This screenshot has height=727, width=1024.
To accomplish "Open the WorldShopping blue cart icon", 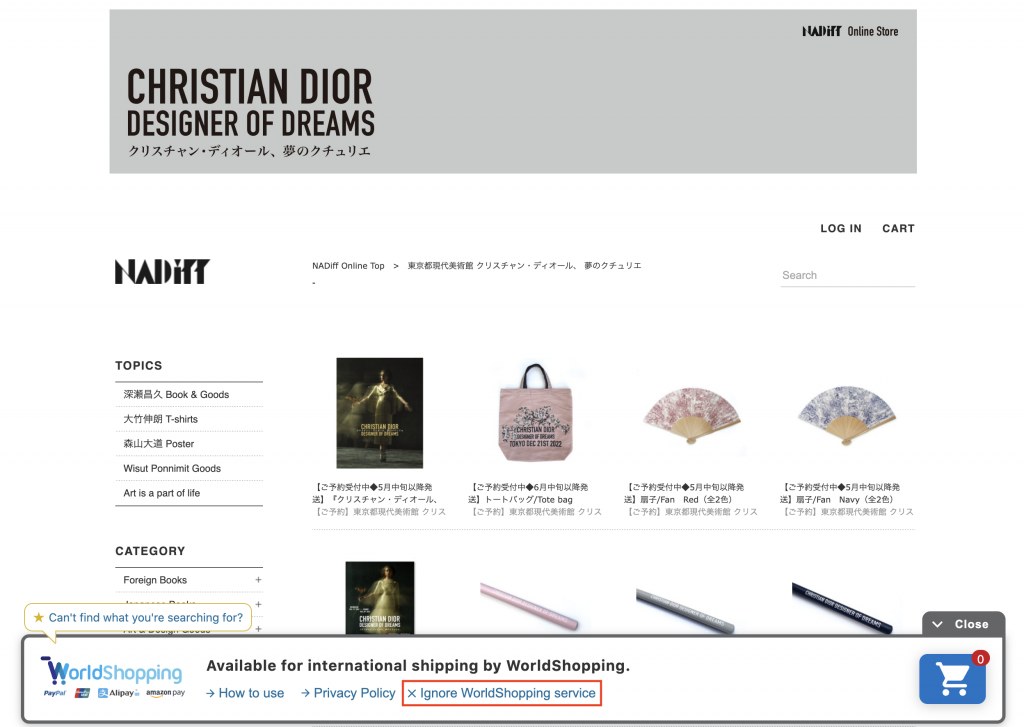I will tap(952, 679).
